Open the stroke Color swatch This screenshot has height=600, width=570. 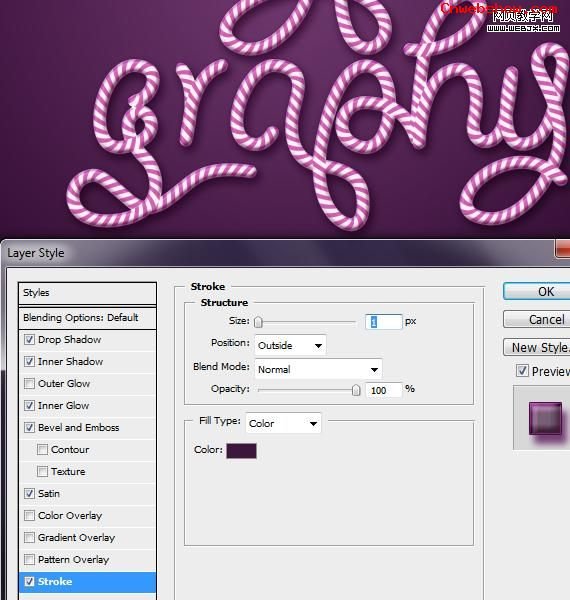(241, 450)
